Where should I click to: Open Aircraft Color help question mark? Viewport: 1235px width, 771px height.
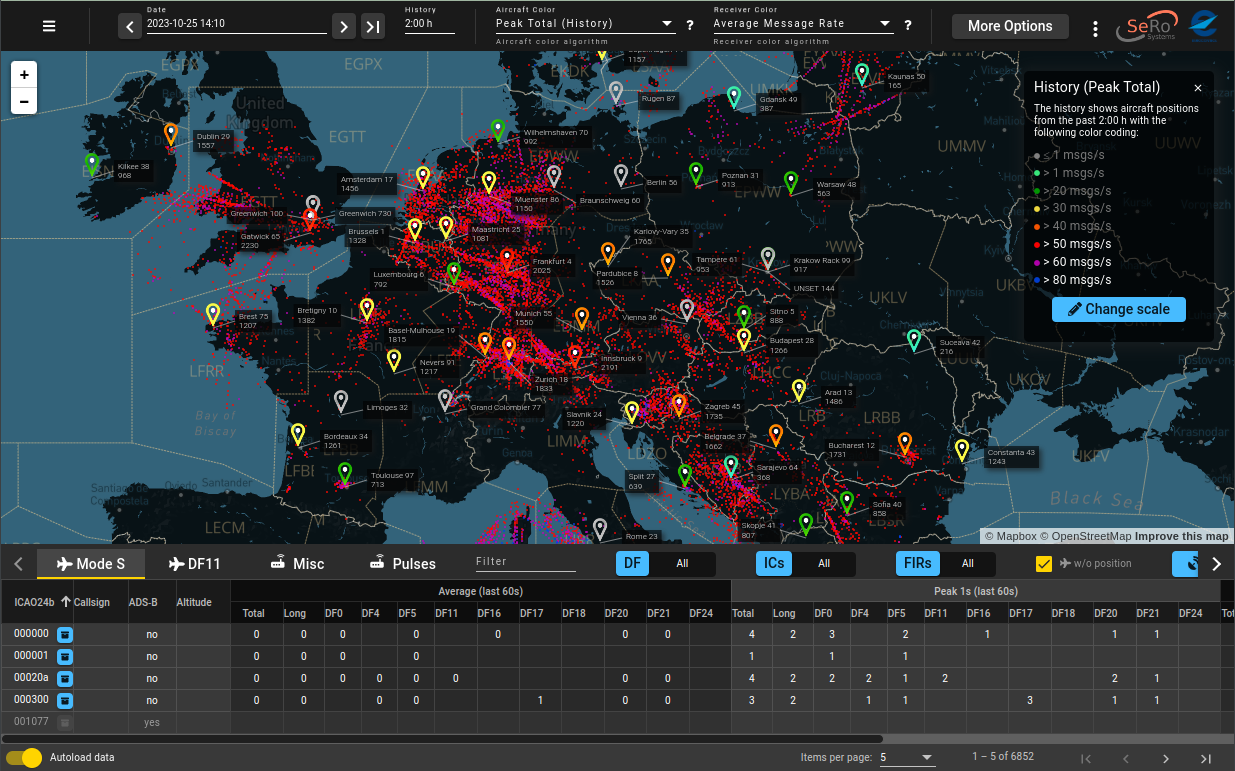[689, 26]
